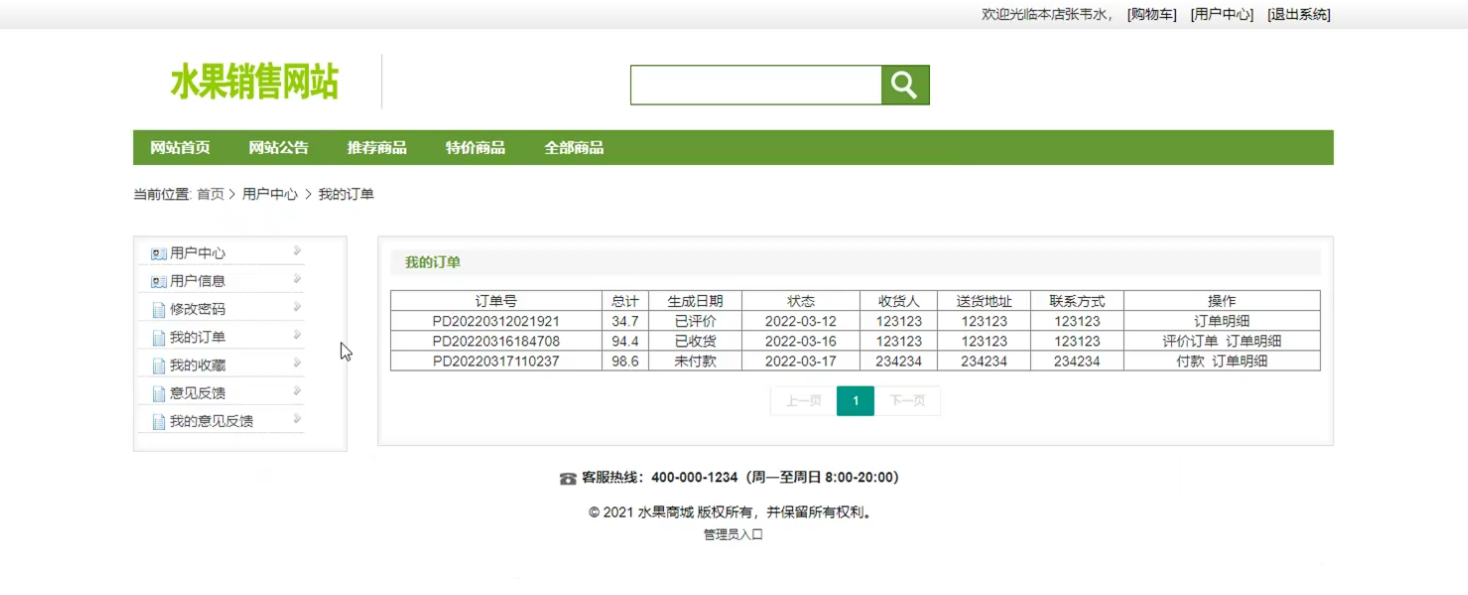Open the top-bar 用户中心 link
Screen dimensions: 1468x595
(1222, 15)
